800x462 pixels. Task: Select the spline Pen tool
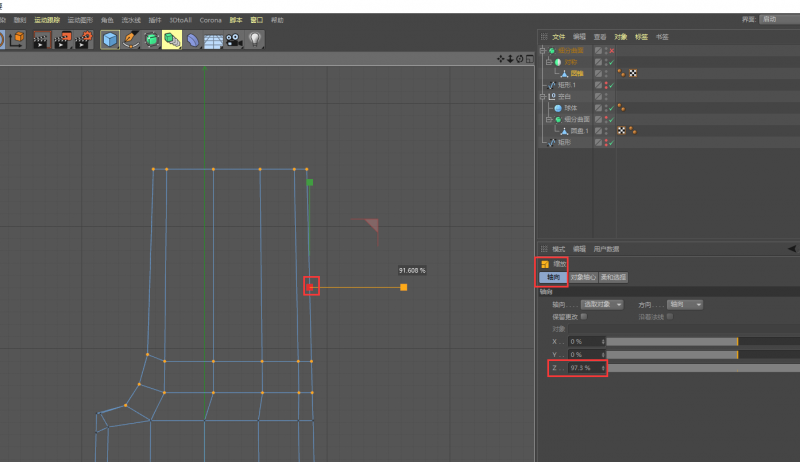tap(131, 39)
